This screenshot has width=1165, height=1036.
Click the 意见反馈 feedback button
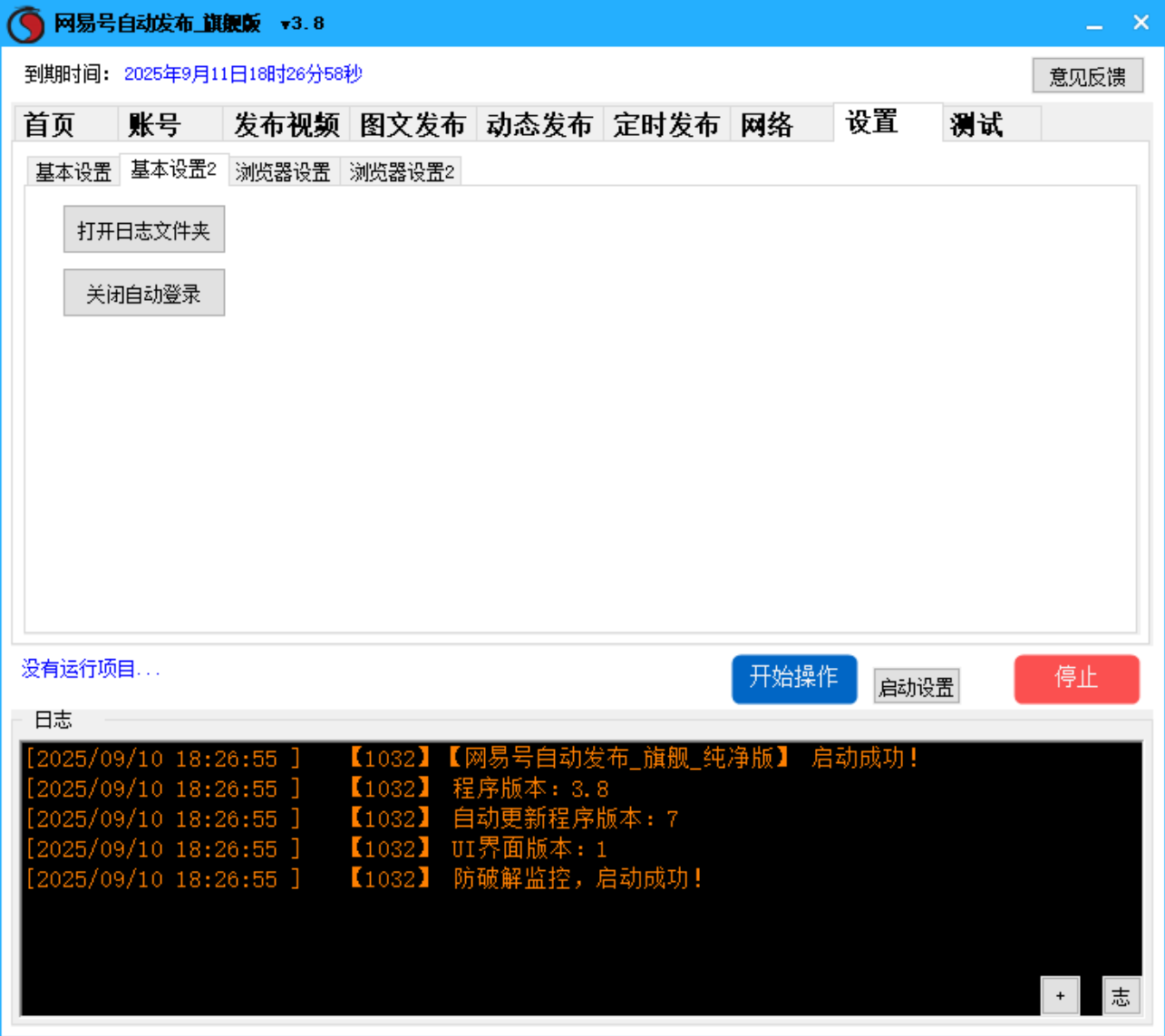(x=1087, y=75)
